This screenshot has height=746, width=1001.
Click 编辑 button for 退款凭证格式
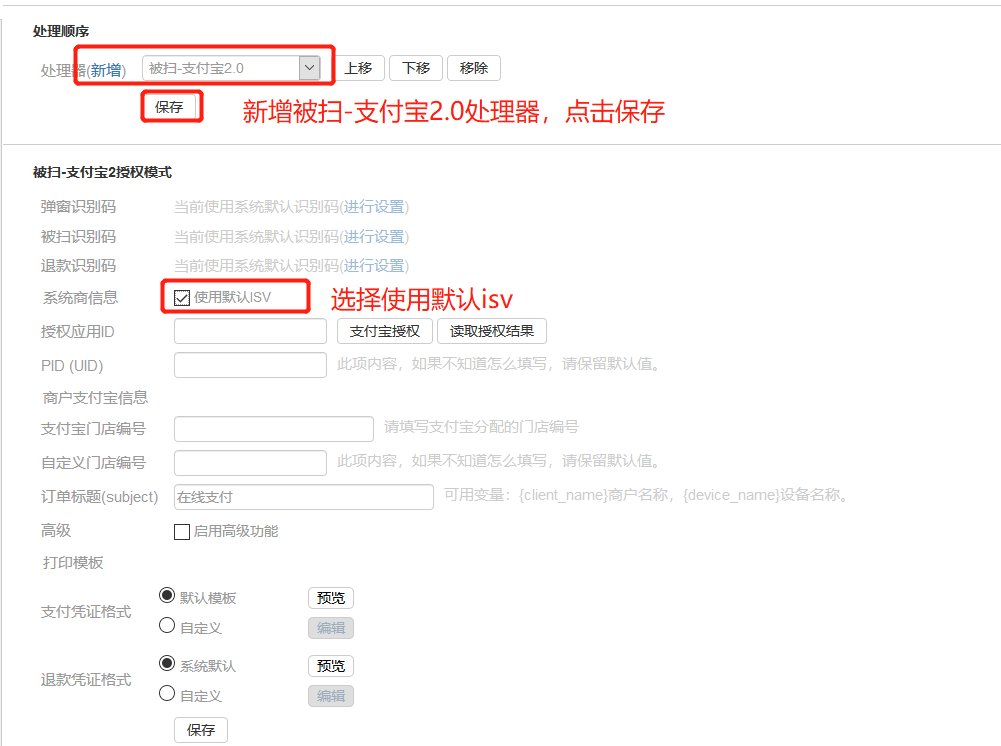tap(331, 696)
